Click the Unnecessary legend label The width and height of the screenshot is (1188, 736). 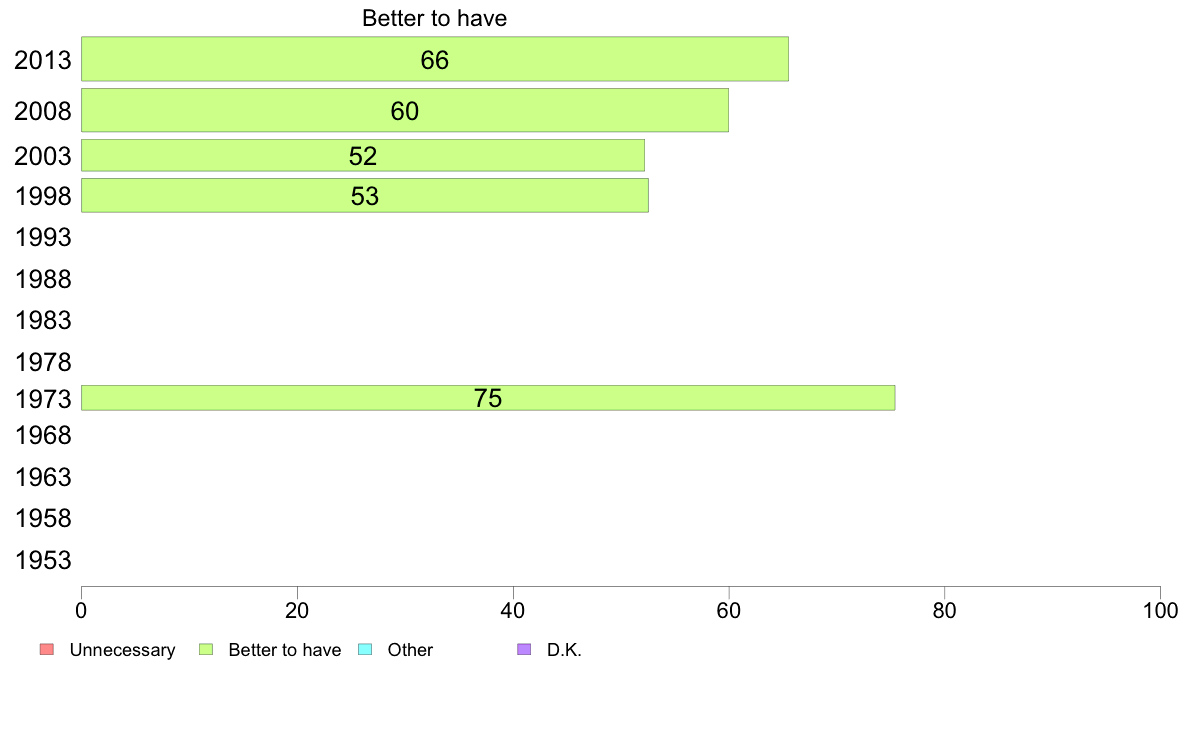pos(122,650)
